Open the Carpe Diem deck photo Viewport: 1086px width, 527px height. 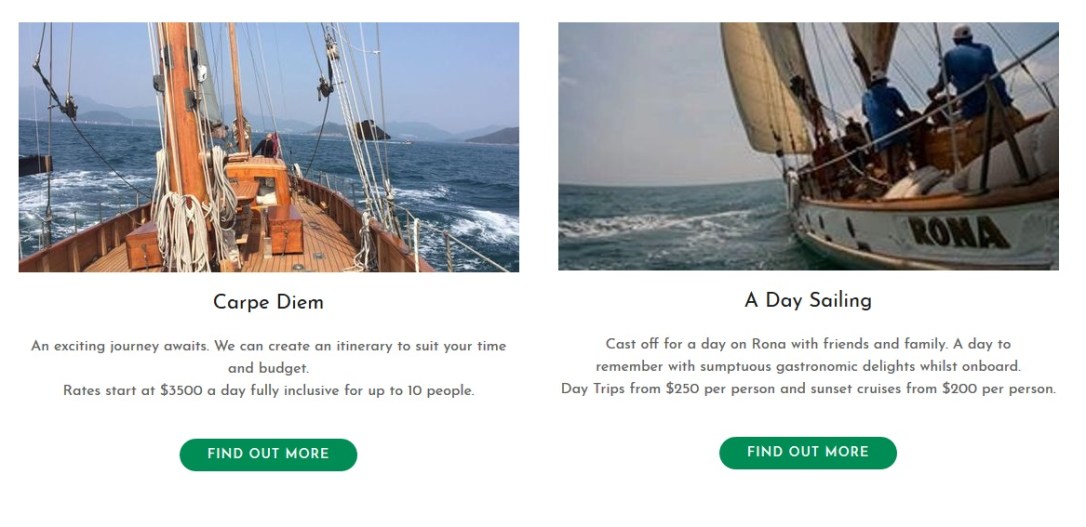(x=269, y=147)
